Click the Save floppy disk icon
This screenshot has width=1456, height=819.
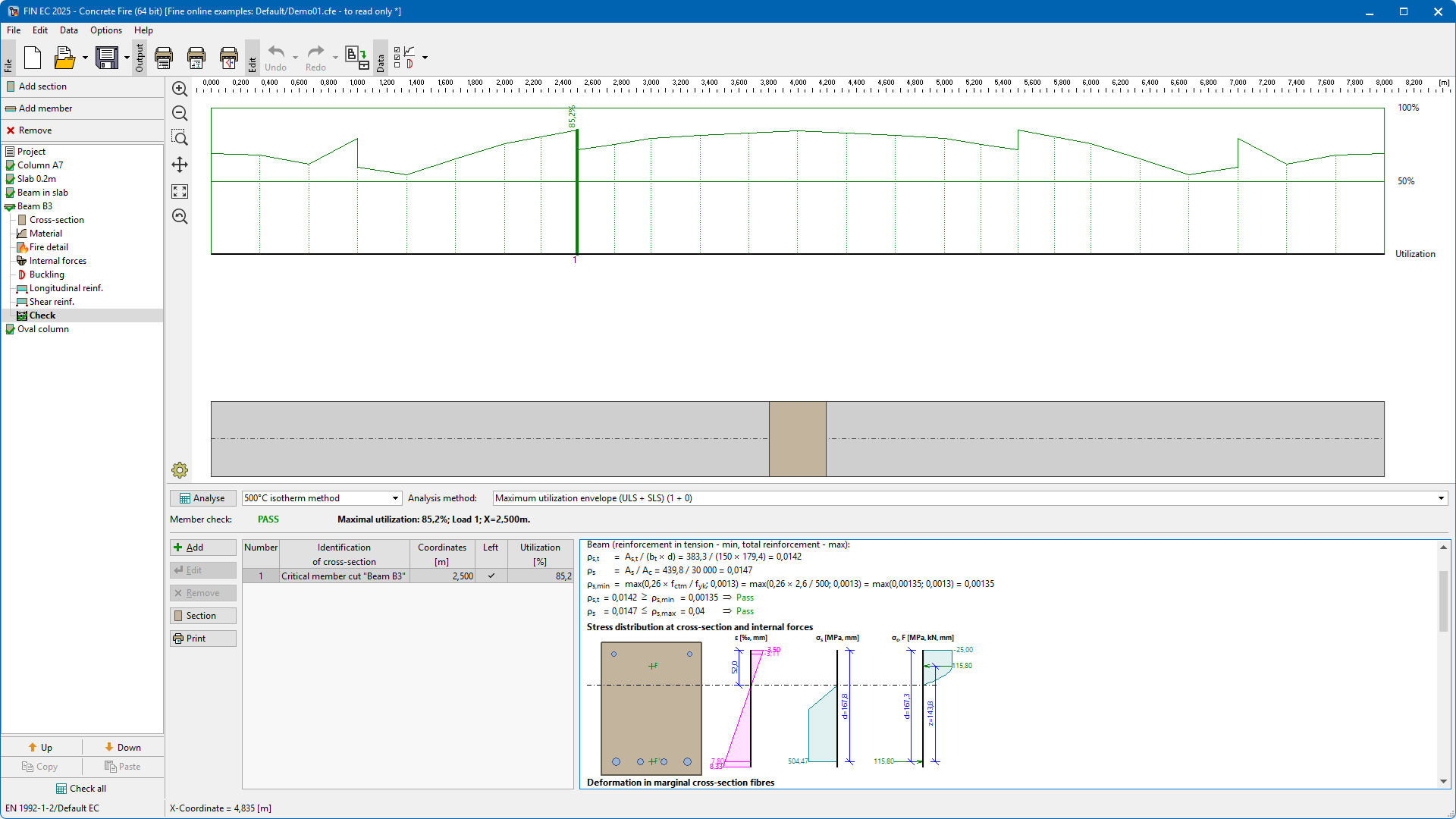coord(106,58)
